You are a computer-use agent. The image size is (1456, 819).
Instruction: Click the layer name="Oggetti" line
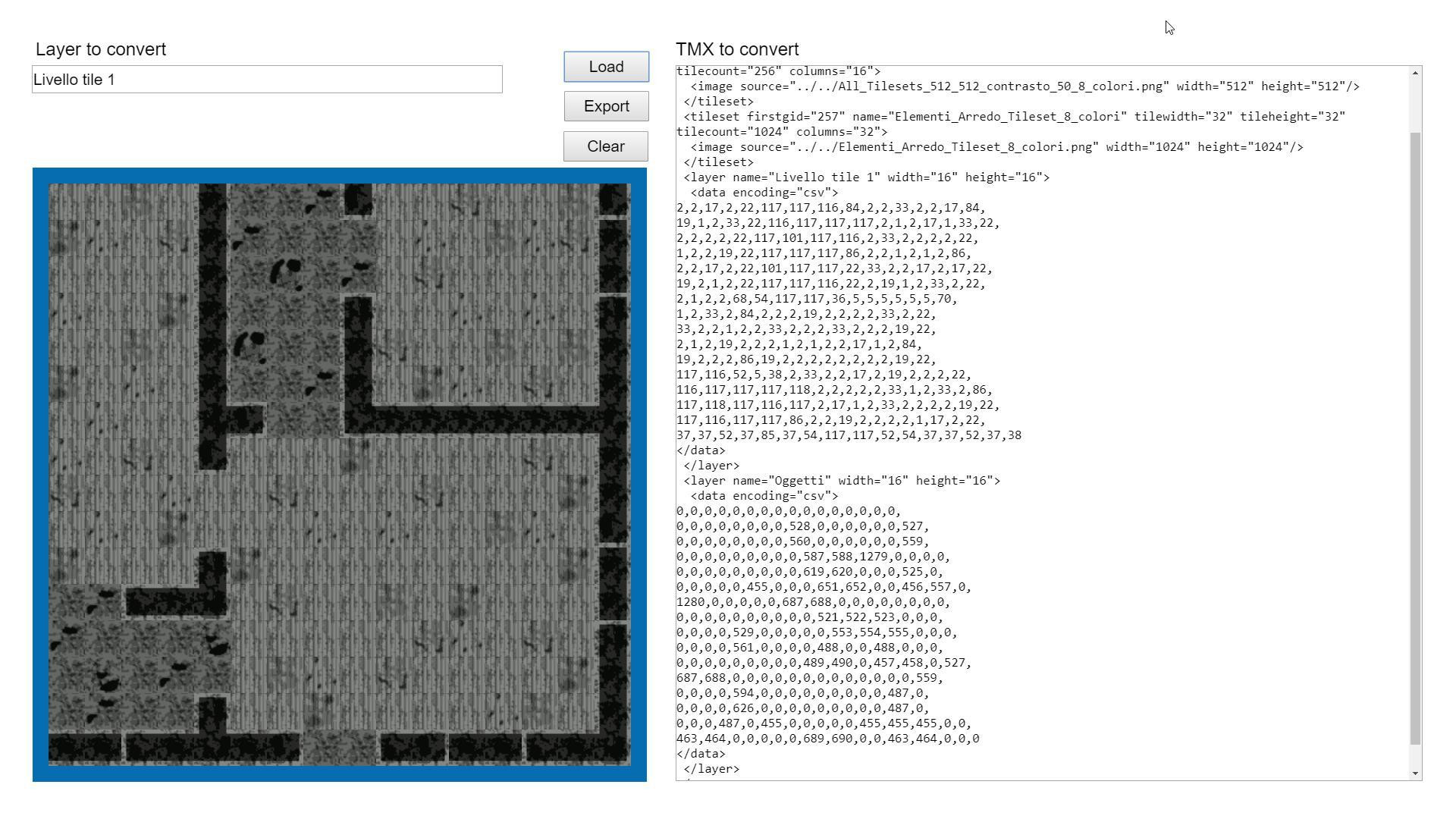[842, 481]
